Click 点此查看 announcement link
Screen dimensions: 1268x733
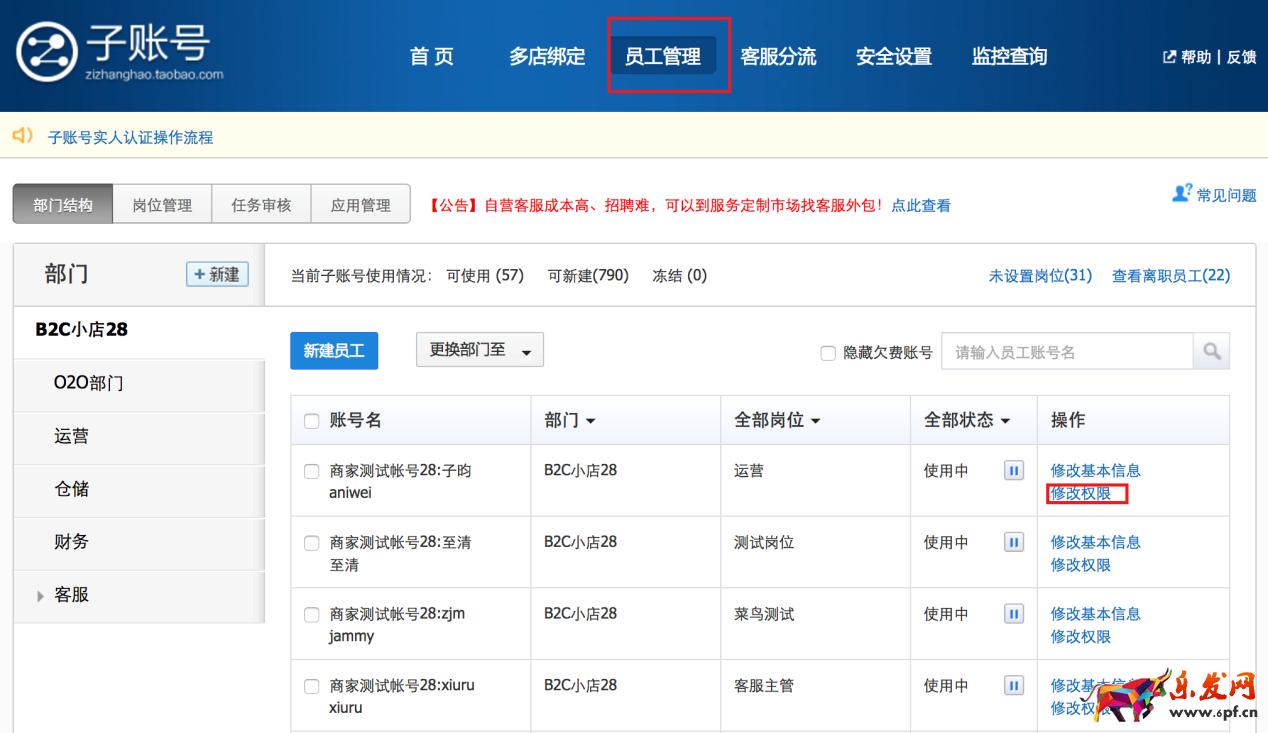921,205
